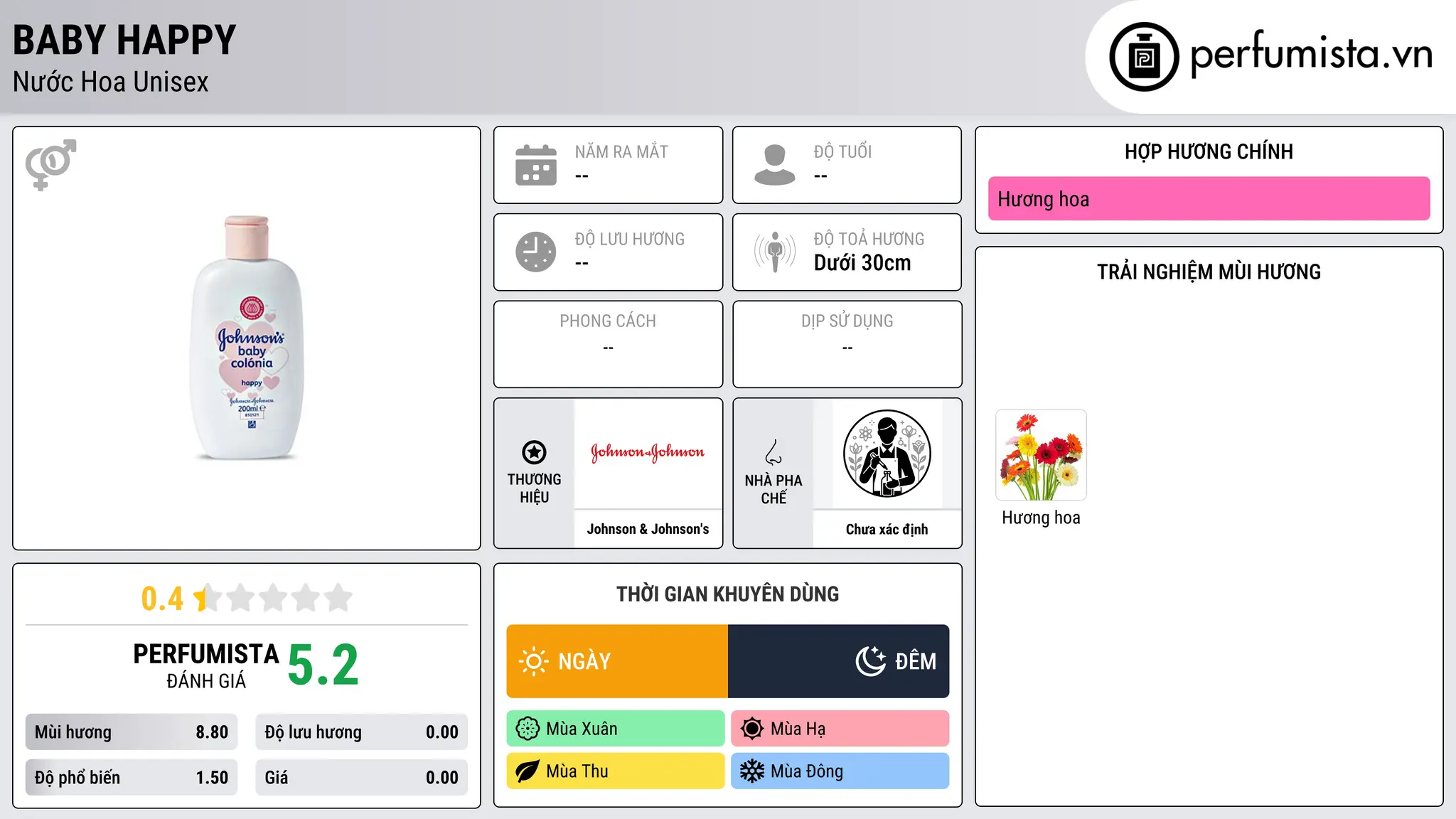The image size is (1456, 819).
Task: Click the ĐỘ TUỔI label
Action: [x=842, y=152]
